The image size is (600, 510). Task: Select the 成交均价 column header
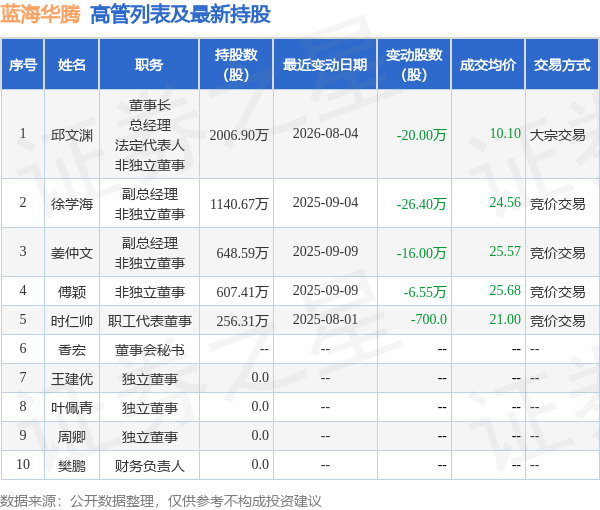point(488,65)
